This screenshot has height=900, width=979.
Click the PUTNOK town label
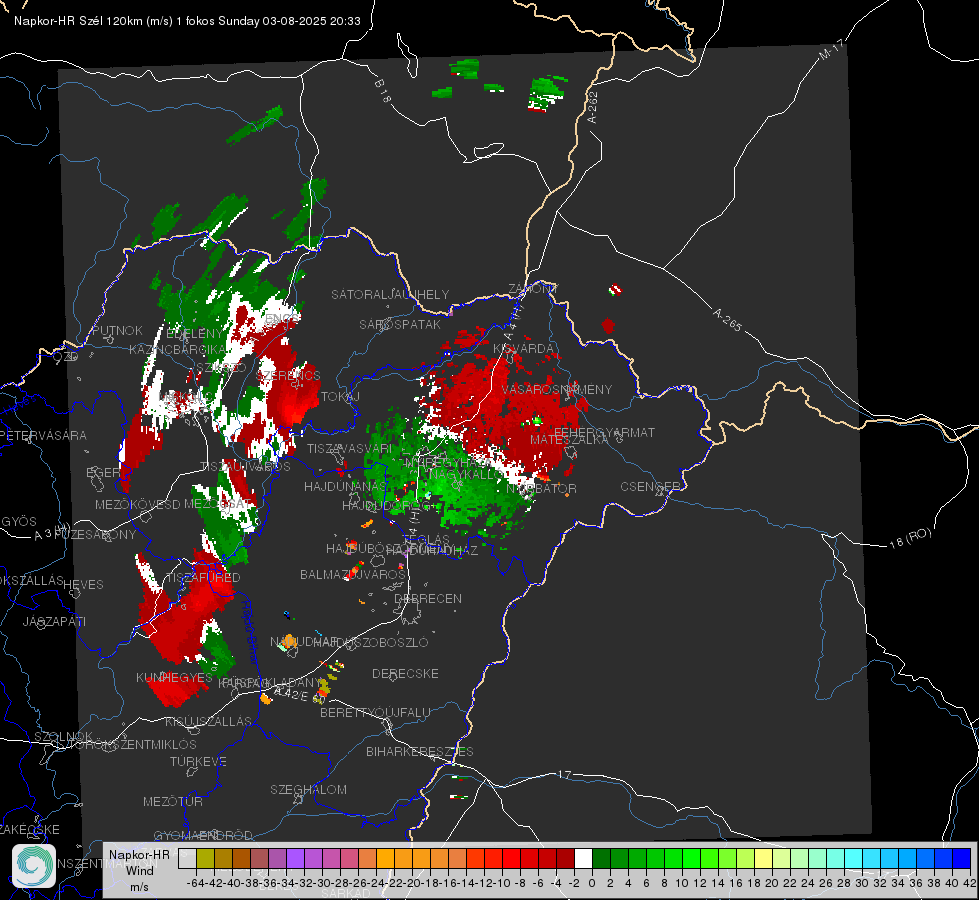pos(117,330)
